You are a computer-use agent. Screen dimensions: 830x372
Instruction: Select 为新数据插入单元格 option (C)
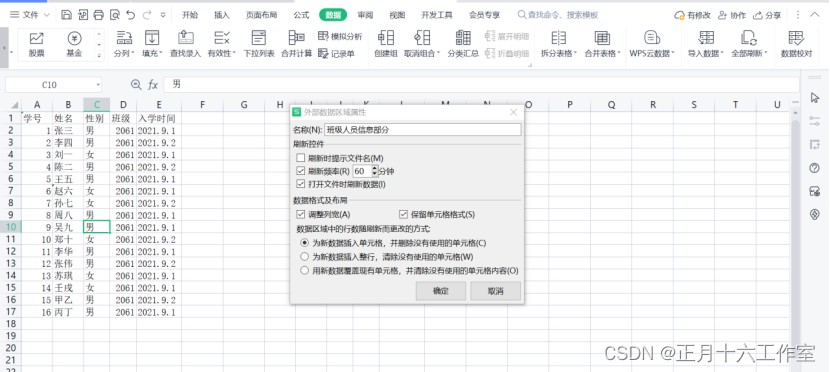click(304, 243)
